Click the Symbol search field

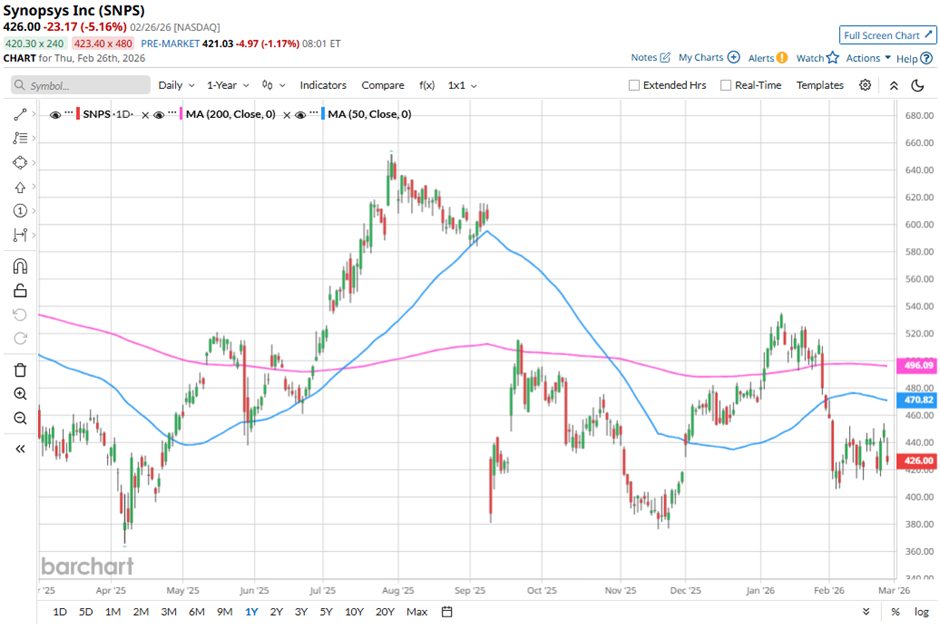(80, 86)
